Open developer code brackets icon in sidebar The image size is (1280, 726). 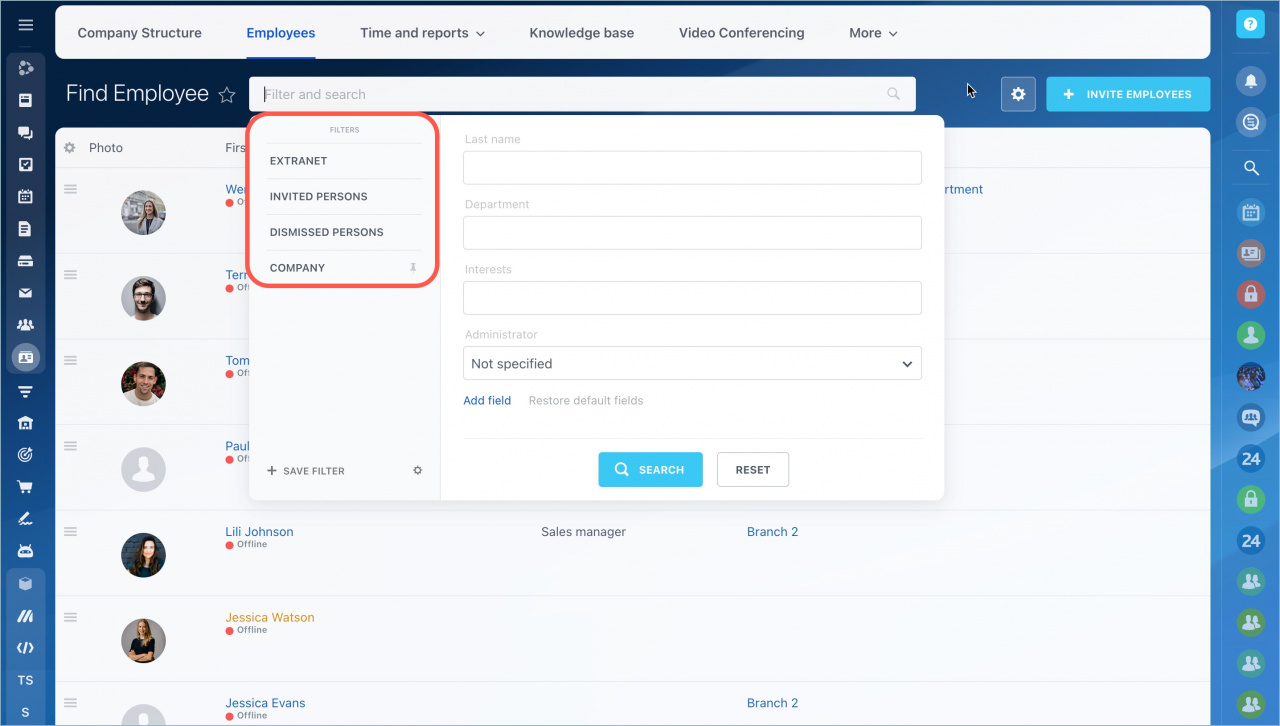tap(25, 648)
